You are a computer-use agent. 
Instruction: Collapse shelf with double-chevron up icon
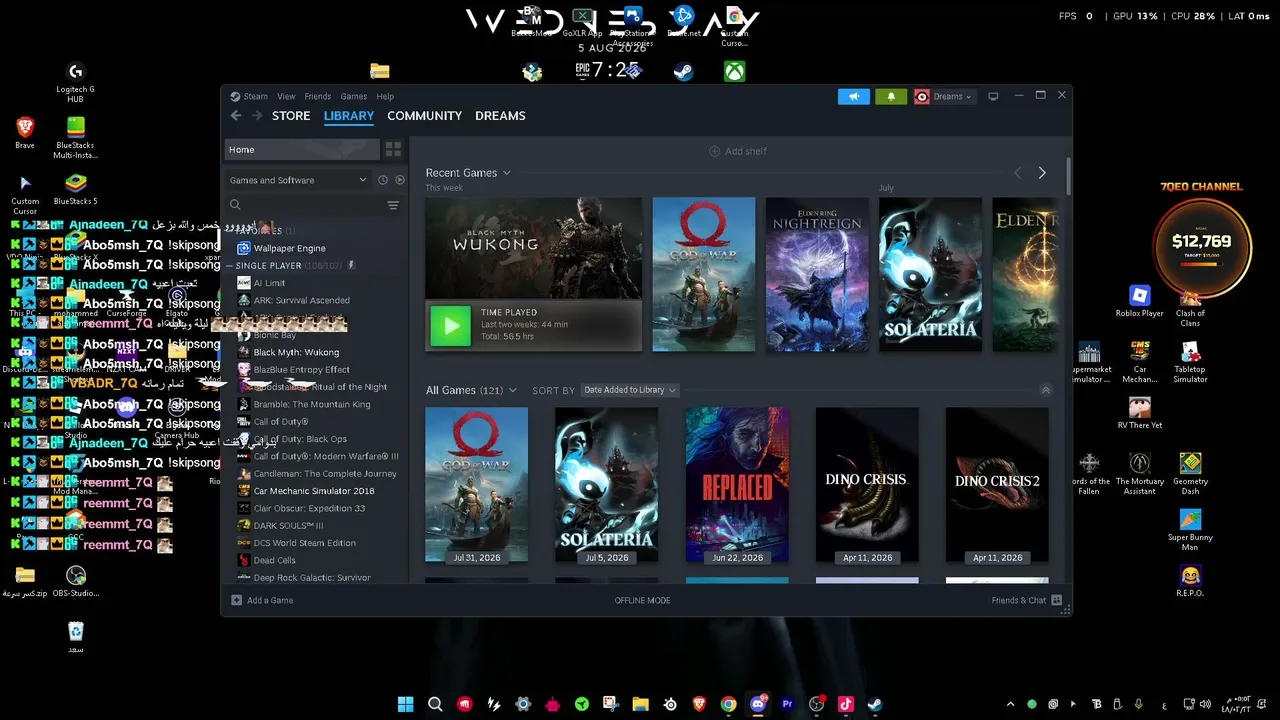[1046, 390]
